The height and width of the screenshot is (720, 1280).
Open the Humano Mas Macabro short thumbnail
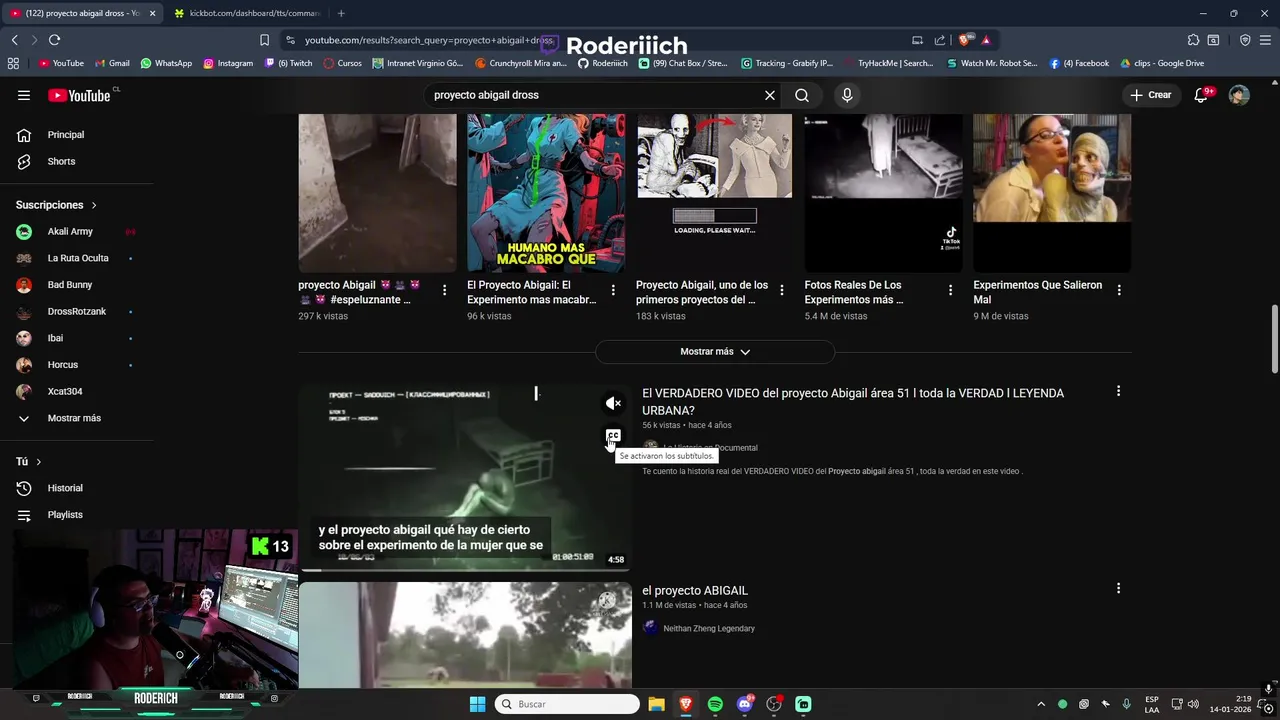546,193
